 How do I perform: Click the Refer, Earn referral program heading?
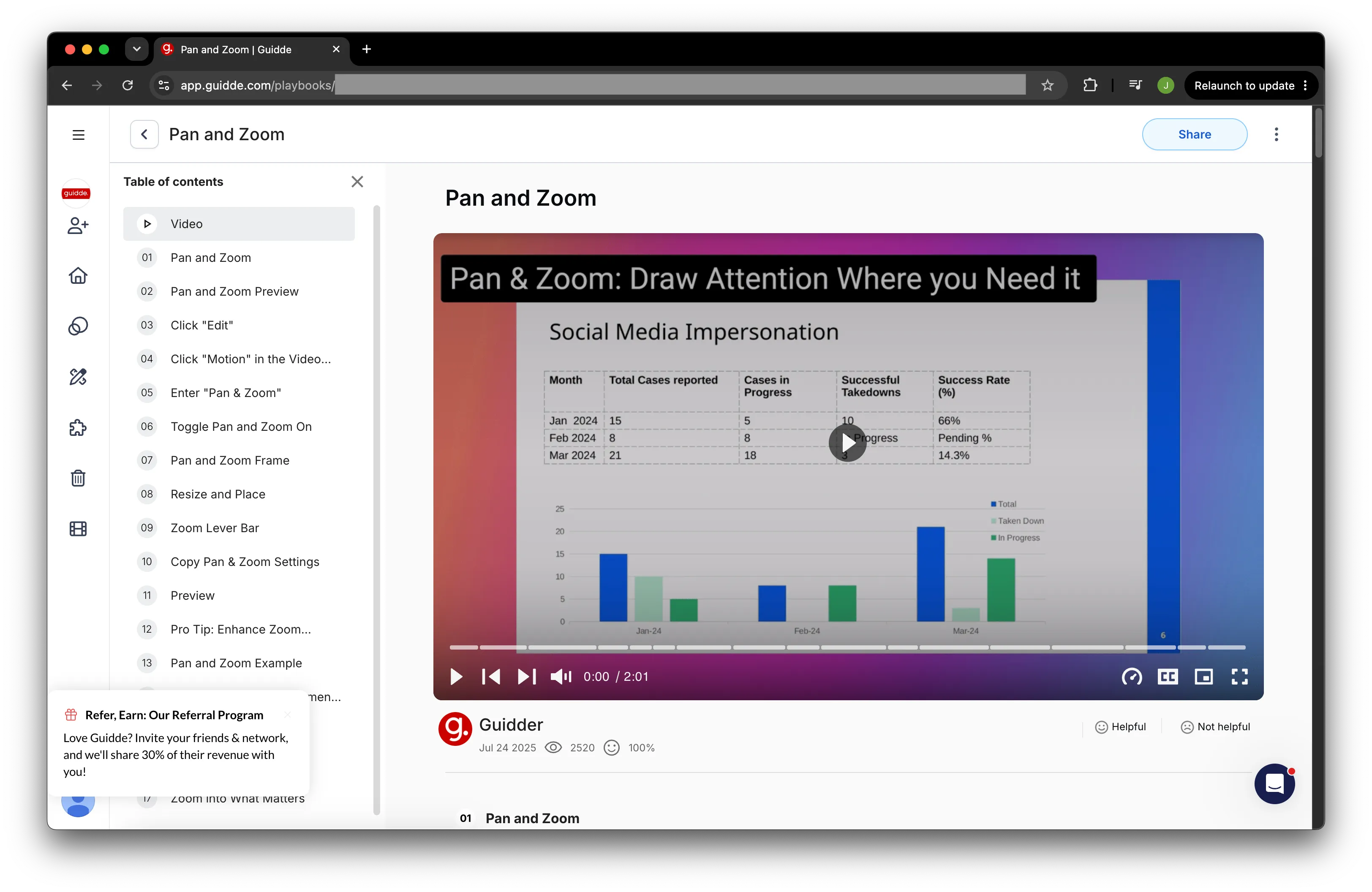point(174,715)
